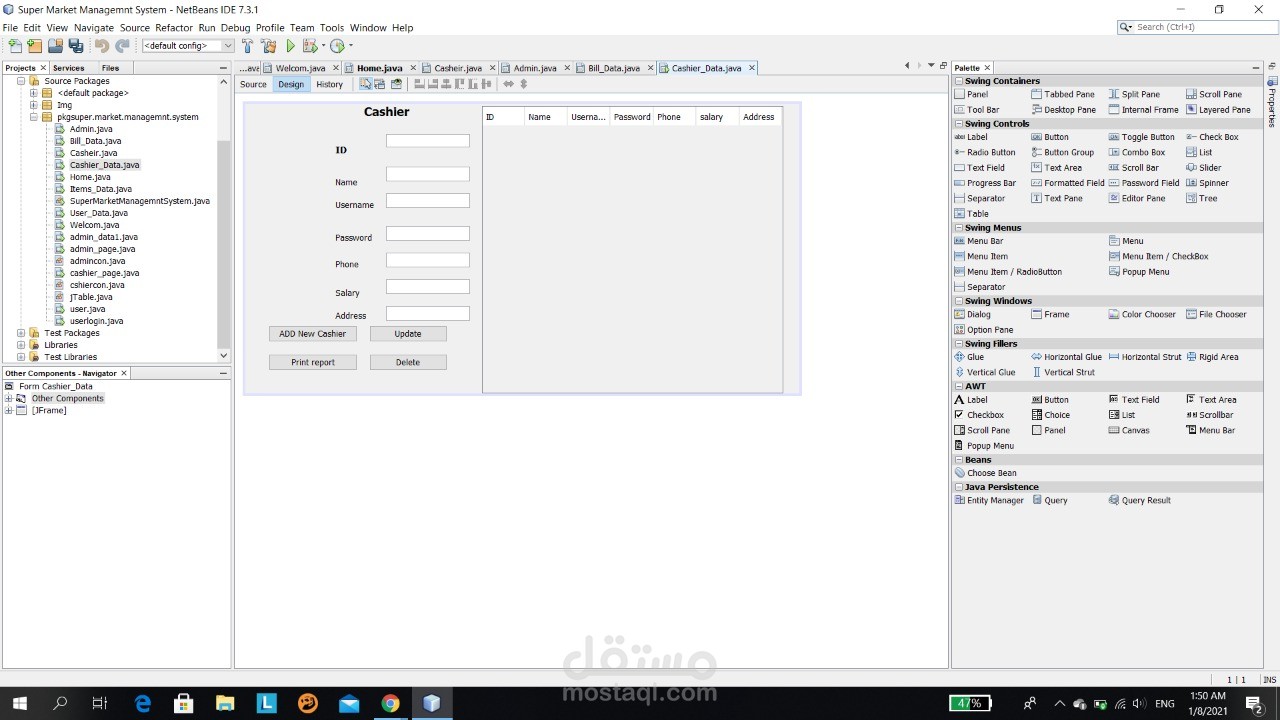
Task: Click the New Project toolbar icon
Action: coord(34,46)
